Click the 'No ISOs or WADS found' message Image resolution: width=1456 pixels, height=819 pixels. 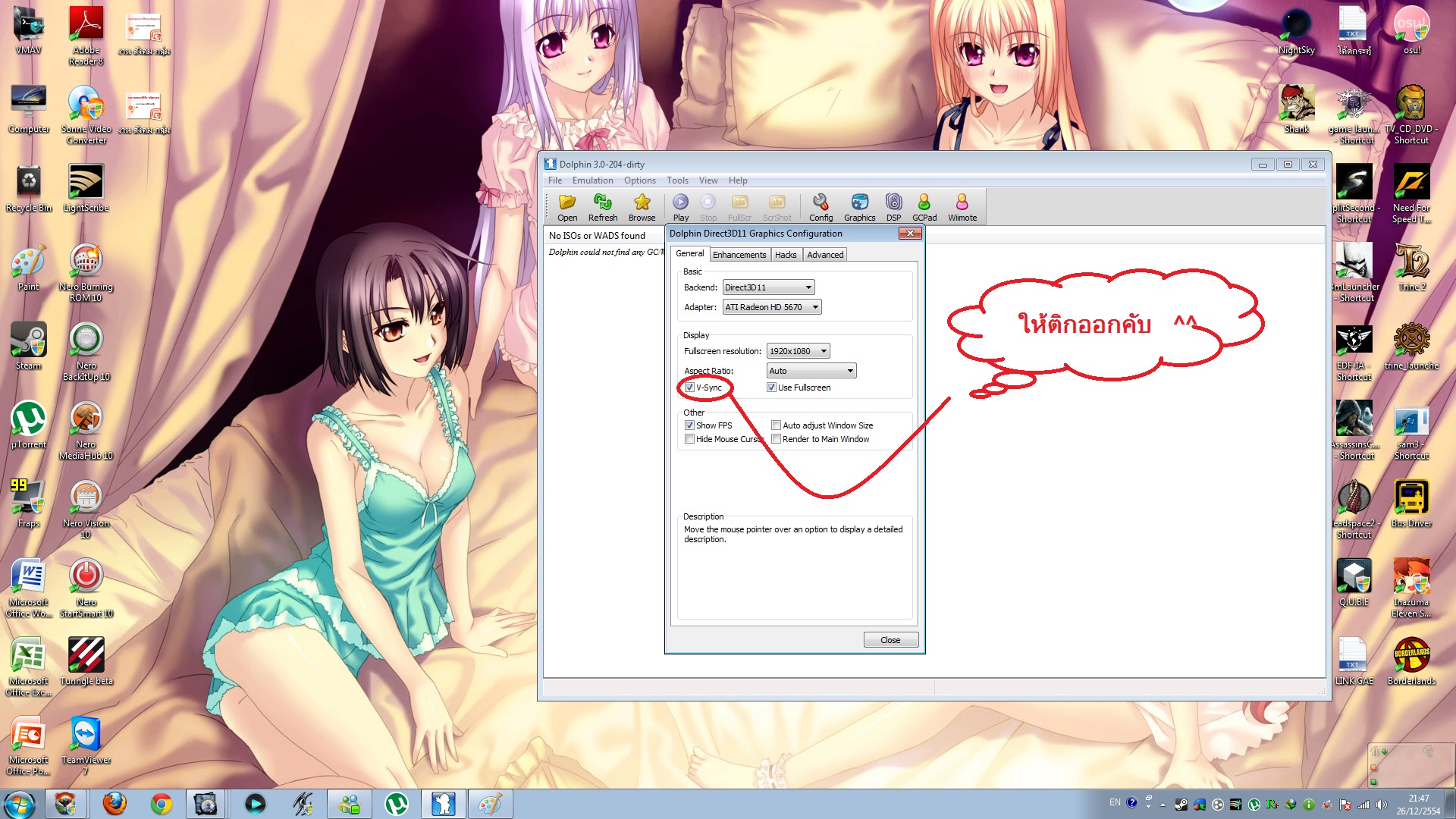(x=597, y=236)
